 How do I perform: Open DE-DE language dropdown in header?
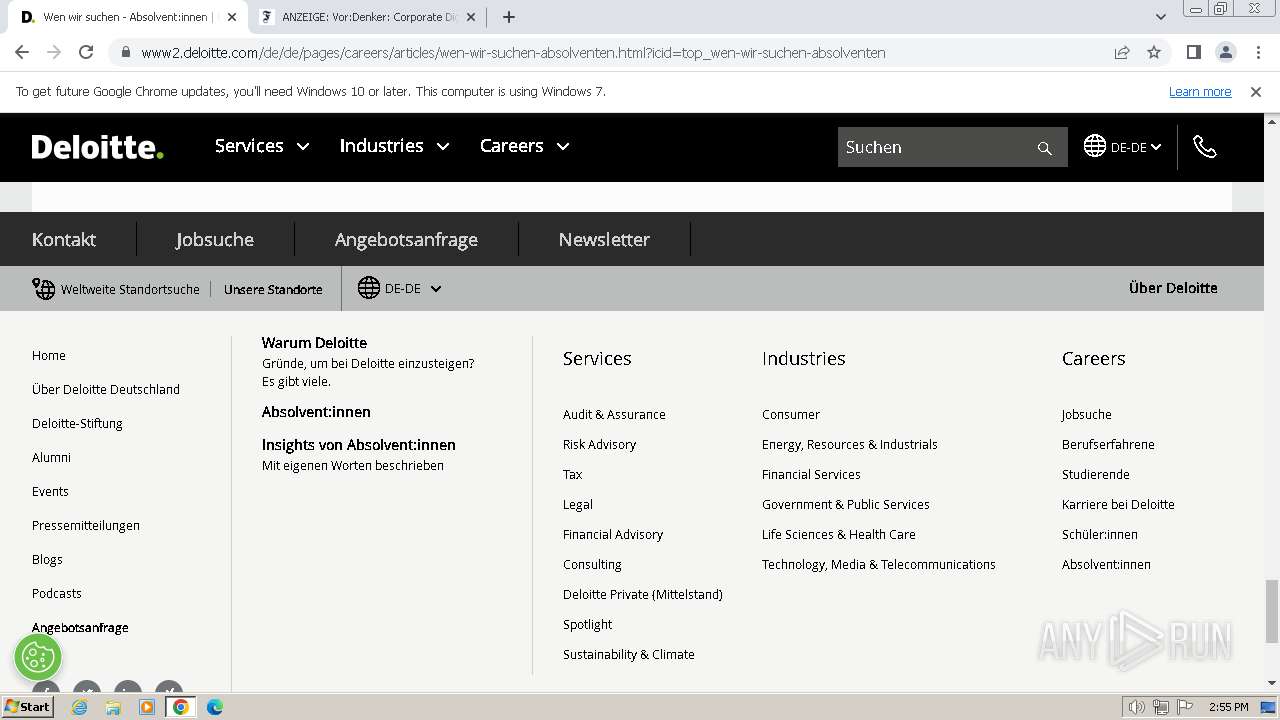[x=1122, y=147]
